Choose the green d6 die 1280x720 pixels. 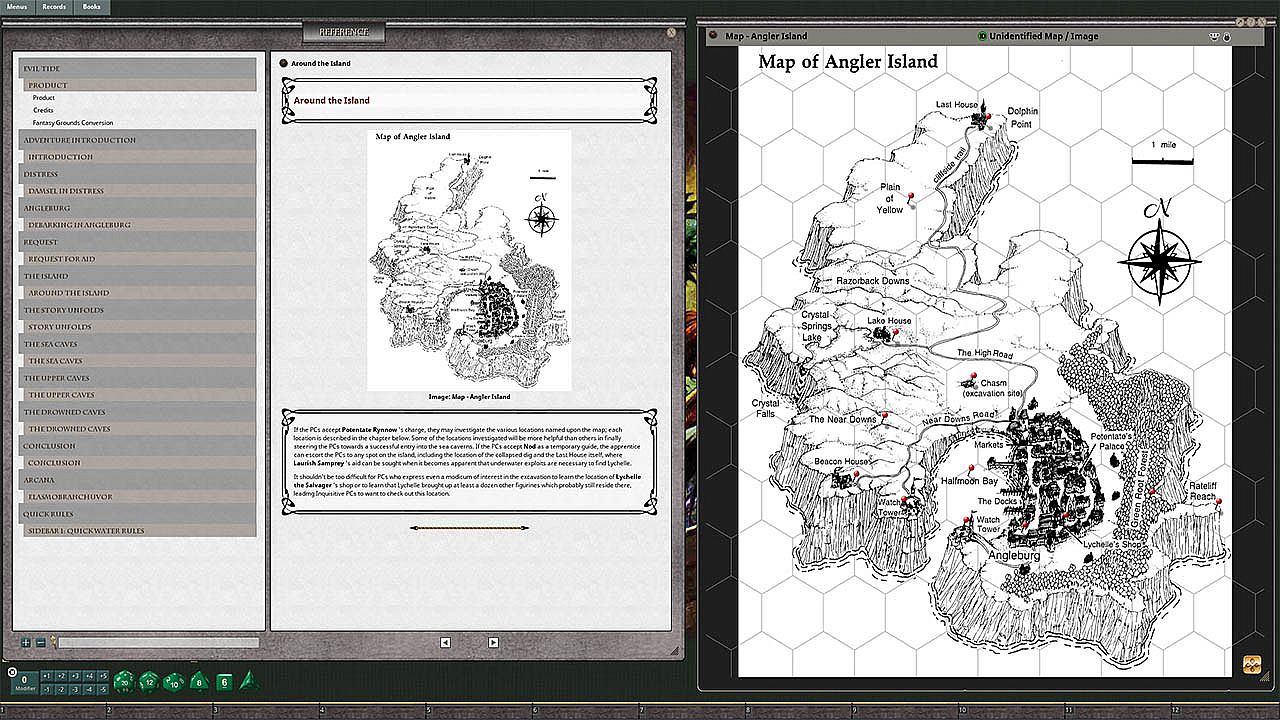coord(224,682)
